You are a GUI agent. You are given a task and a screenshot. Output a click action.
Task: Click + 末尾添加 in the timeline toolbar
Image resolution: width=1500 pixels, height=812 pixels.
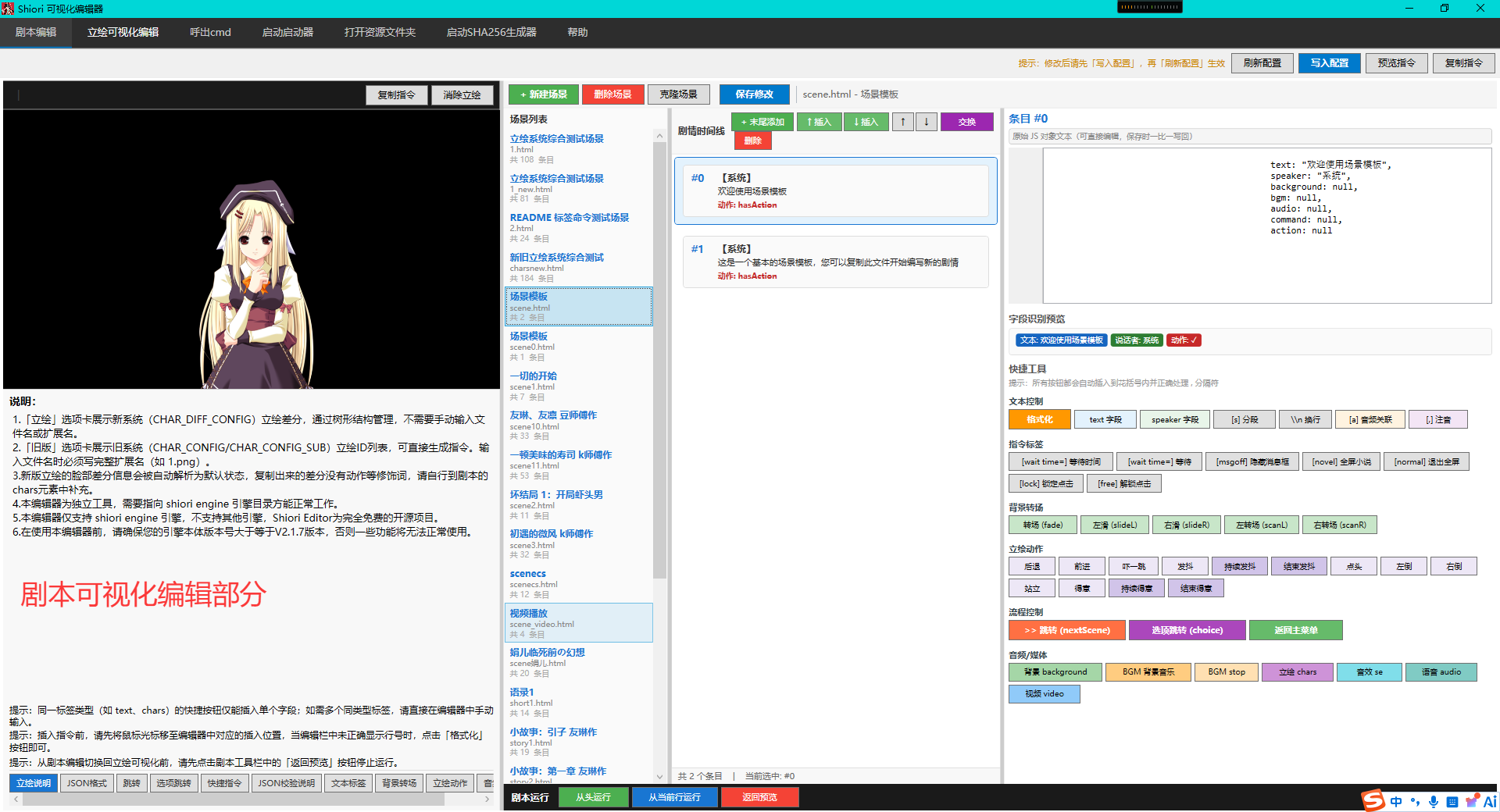point(762,122)
